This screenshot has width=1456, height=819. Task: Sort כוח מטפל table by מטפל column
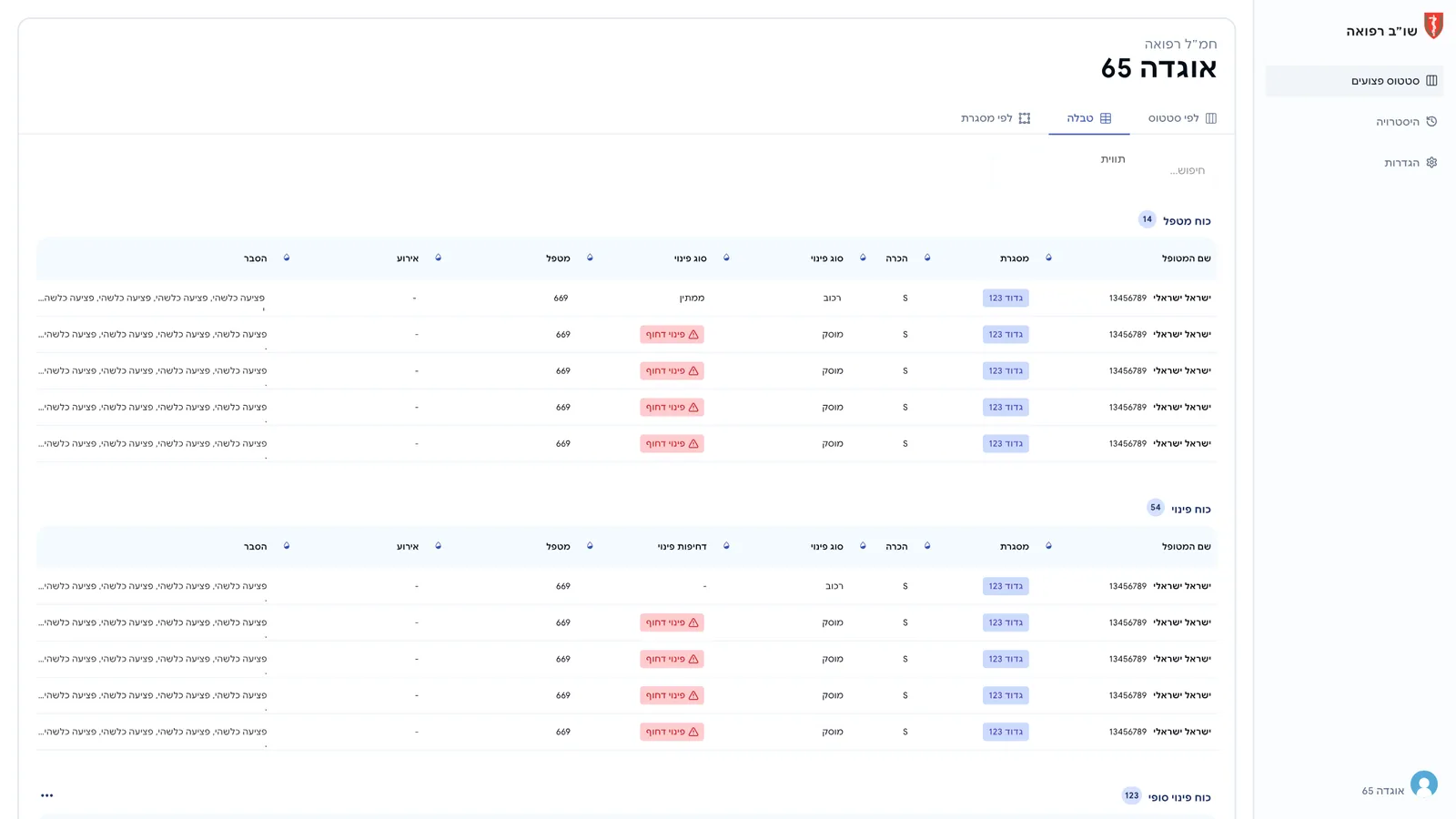tap(590, 258)
